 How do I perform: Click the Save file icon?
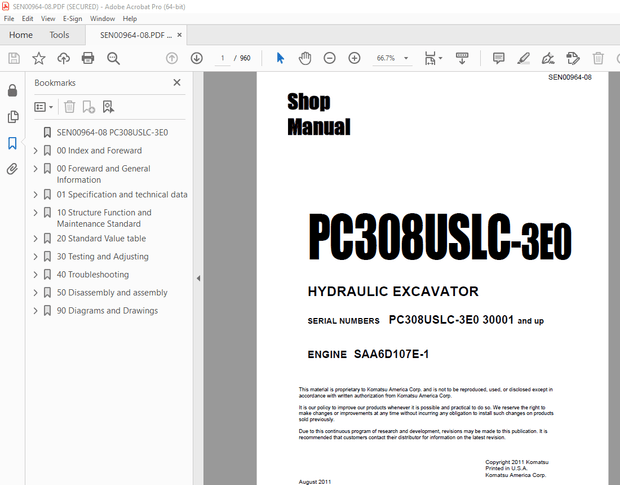14,59
